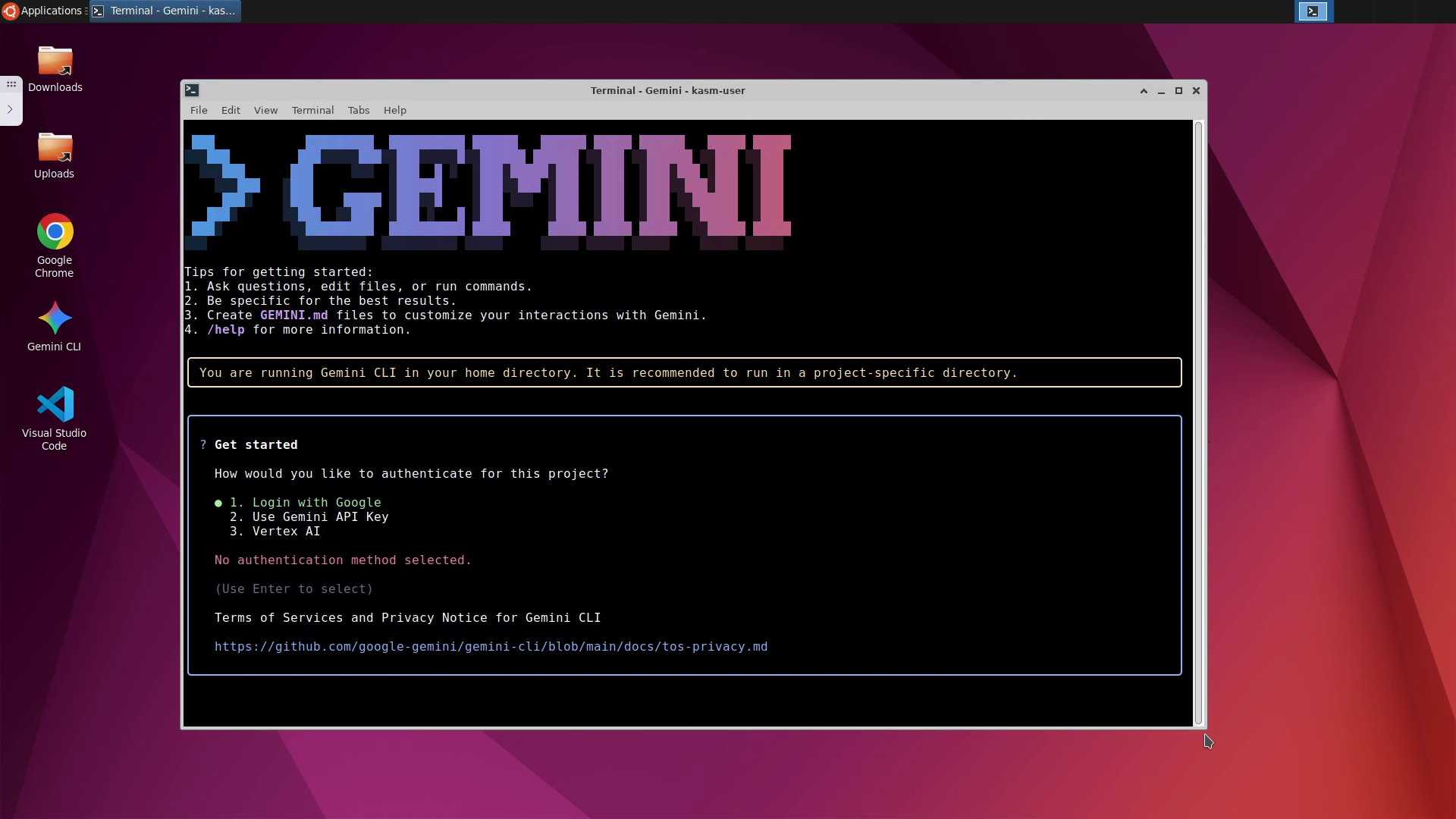Open the Uploads folder icon
This screenshot has height=819, width=1456.
[55, 148]
